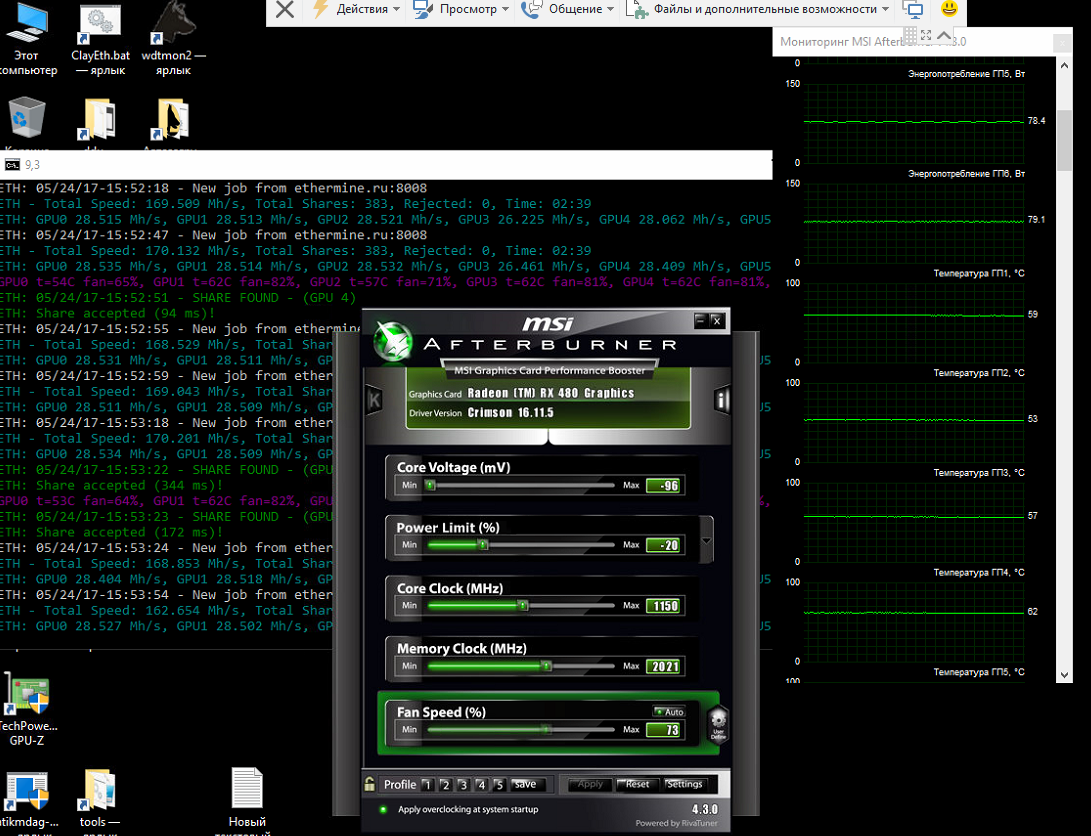
Task: Click the Kombustor K button in Afterburner
Action: (375, 401)
